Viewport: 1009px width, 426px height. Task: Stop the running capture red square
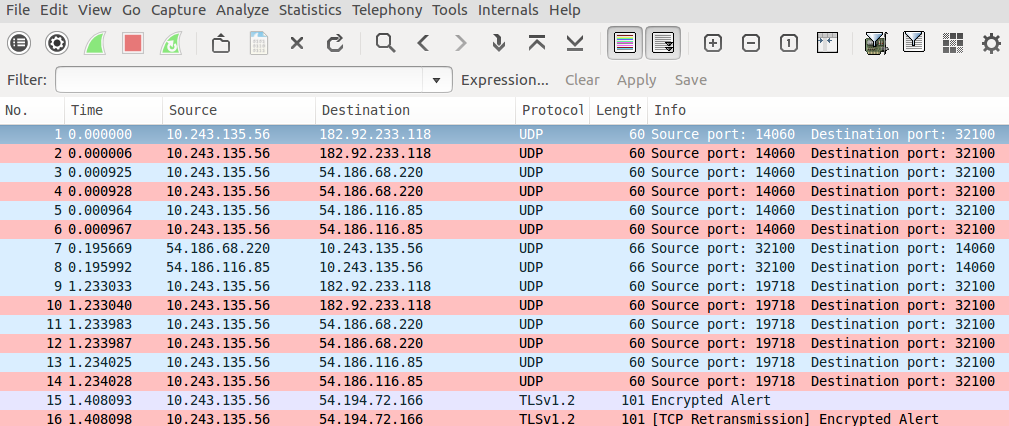coord(133,43)
